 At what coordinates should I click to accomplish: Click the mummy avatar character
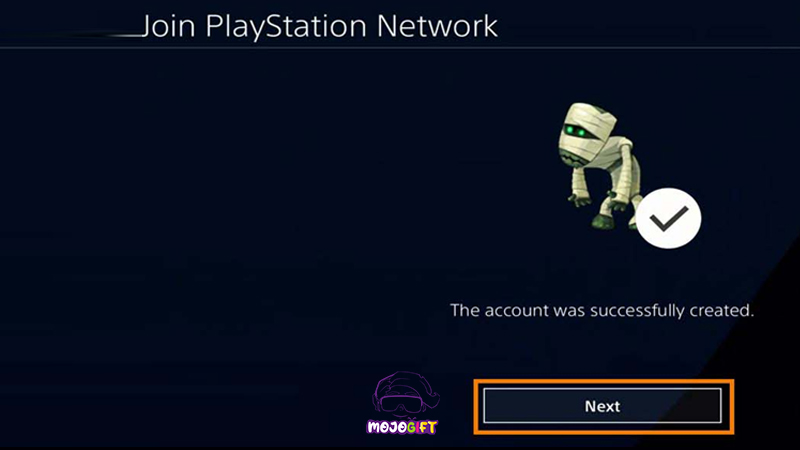(x=601, y=166)
